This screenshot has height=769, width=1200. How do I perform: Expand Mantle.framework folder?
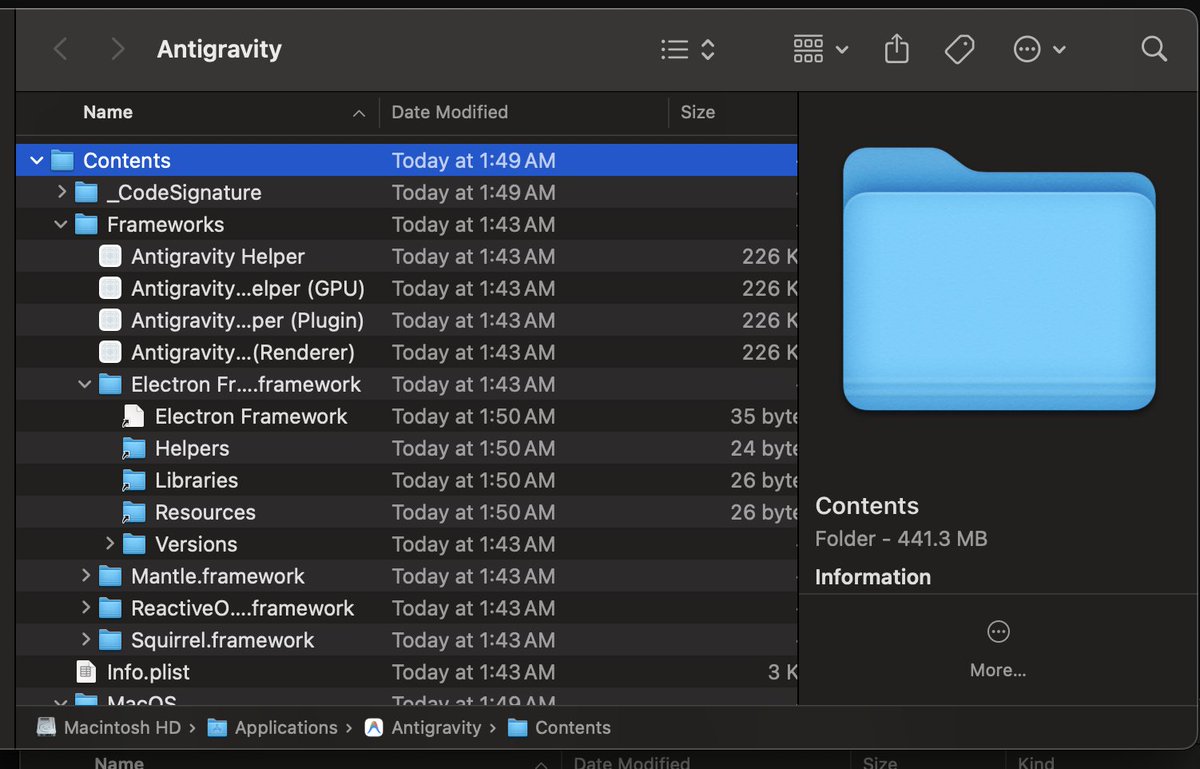pos(86,576)
